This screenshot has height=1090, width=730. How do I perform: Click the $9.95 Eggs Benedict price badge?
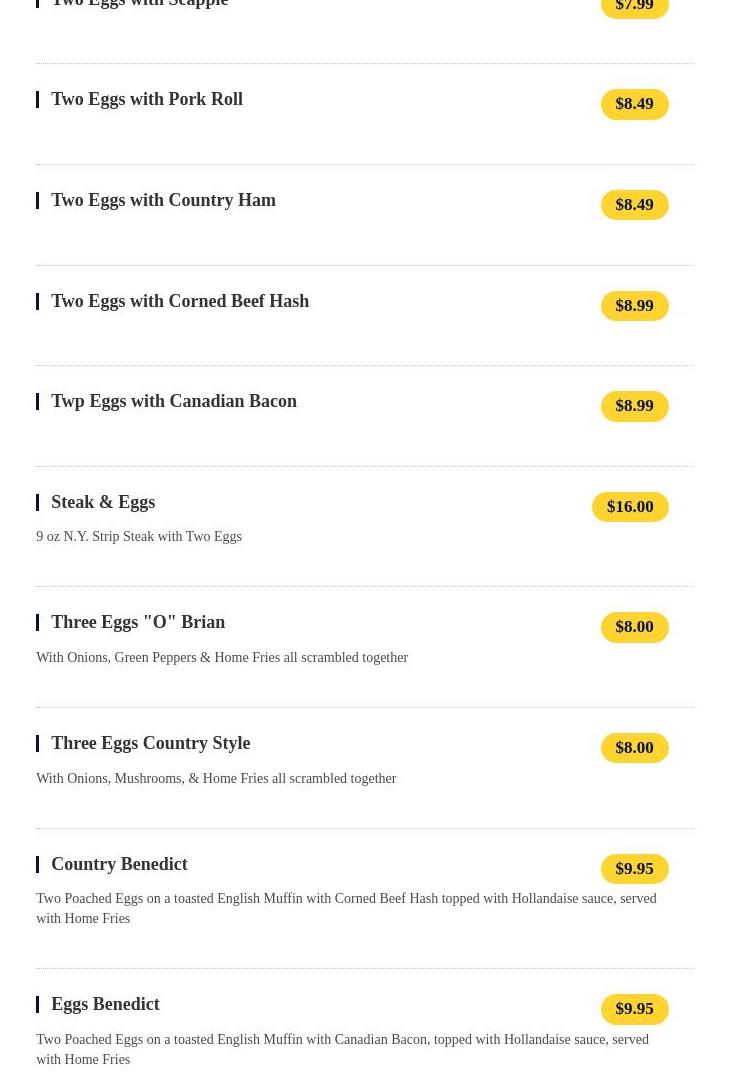[x=634, y=1009]
